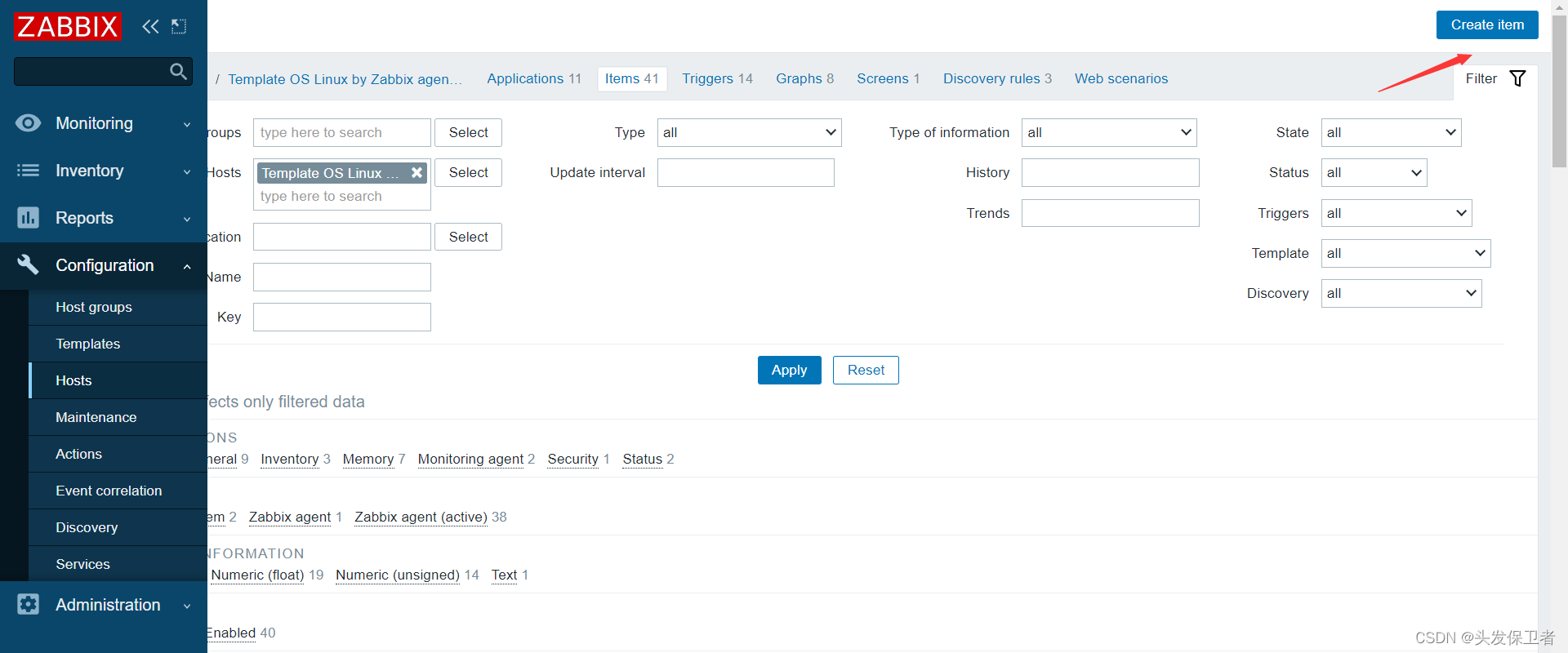Filter by Enabled 40 status

pos(231,633)
